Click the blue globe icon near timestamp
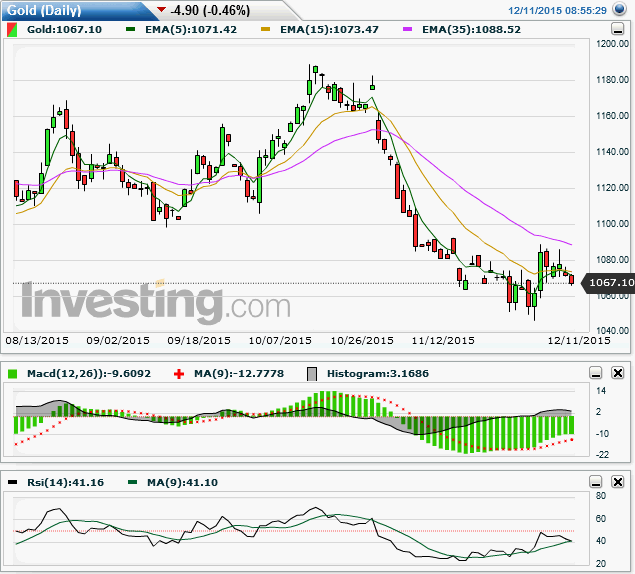 pyautogui.click(x=619, y=9)
